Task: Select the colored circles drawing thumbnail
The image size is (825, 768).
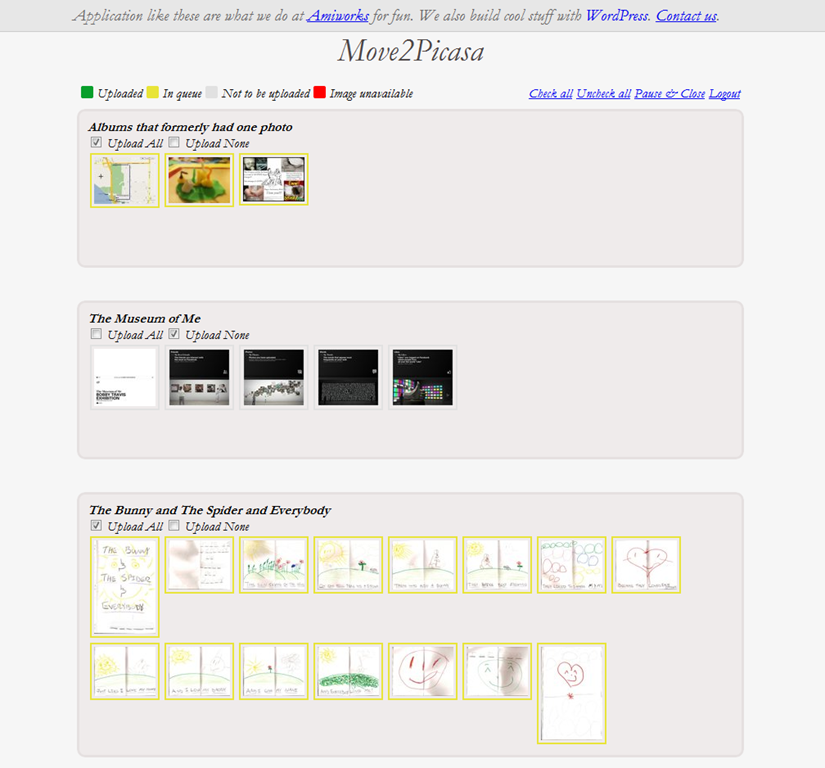Action: (x=571, y=565)
